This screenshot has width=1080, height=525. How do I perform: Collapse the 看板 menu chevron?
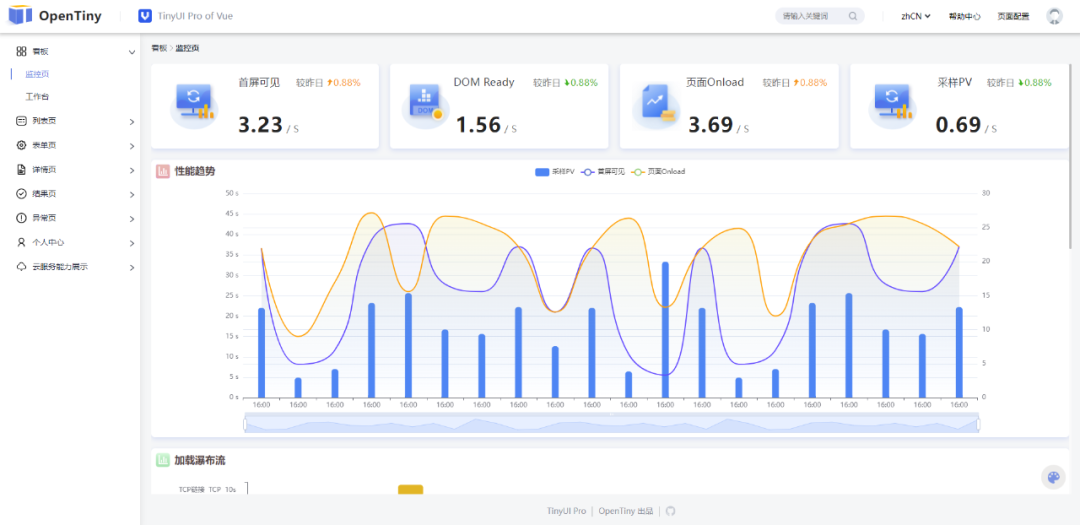tap(132, 52)
